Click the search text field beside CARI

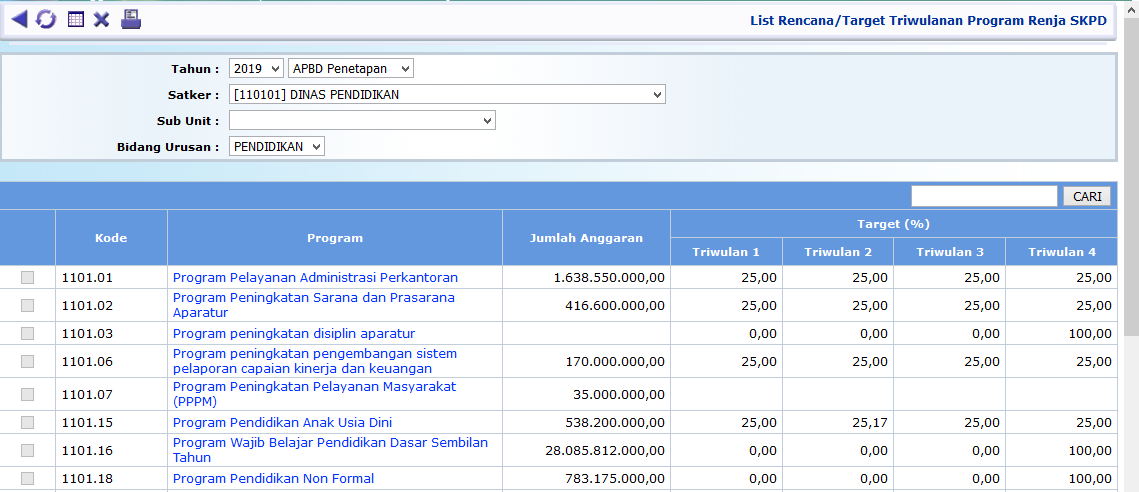(983, 196)
